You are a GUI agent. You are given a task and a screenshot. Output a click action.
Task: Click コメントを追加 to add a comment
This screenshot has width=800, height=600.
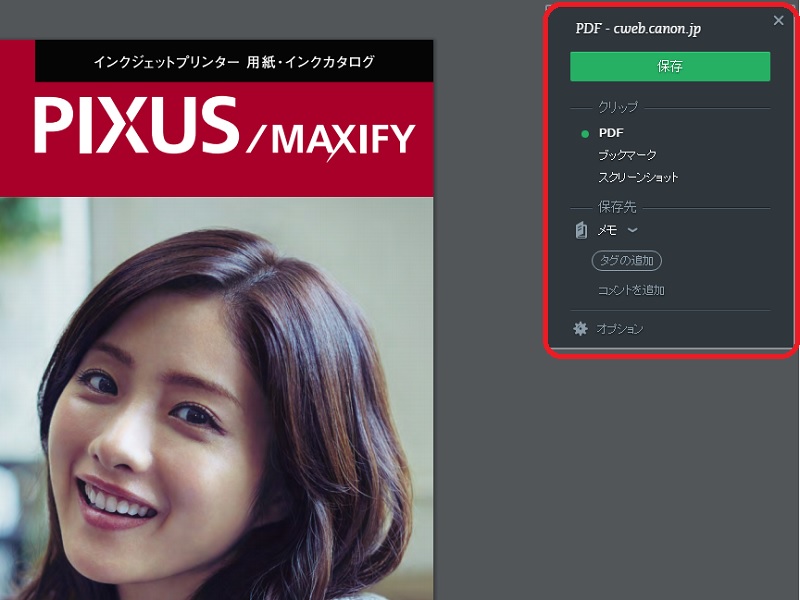(x=631, y=290)
